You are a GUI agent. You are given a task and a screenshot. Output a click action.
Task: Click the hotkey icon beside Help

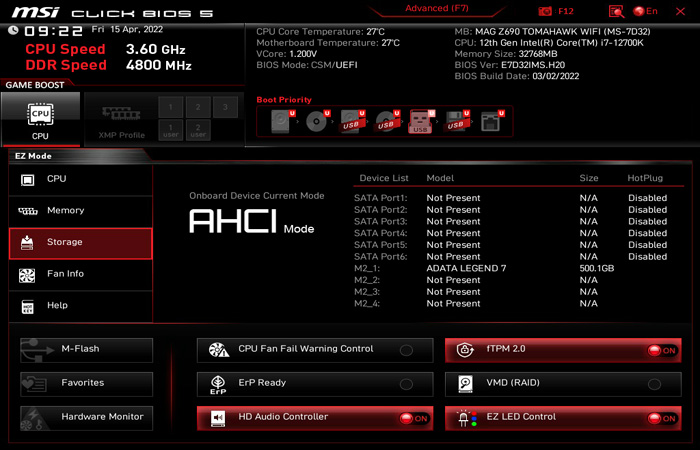point(28,307)
